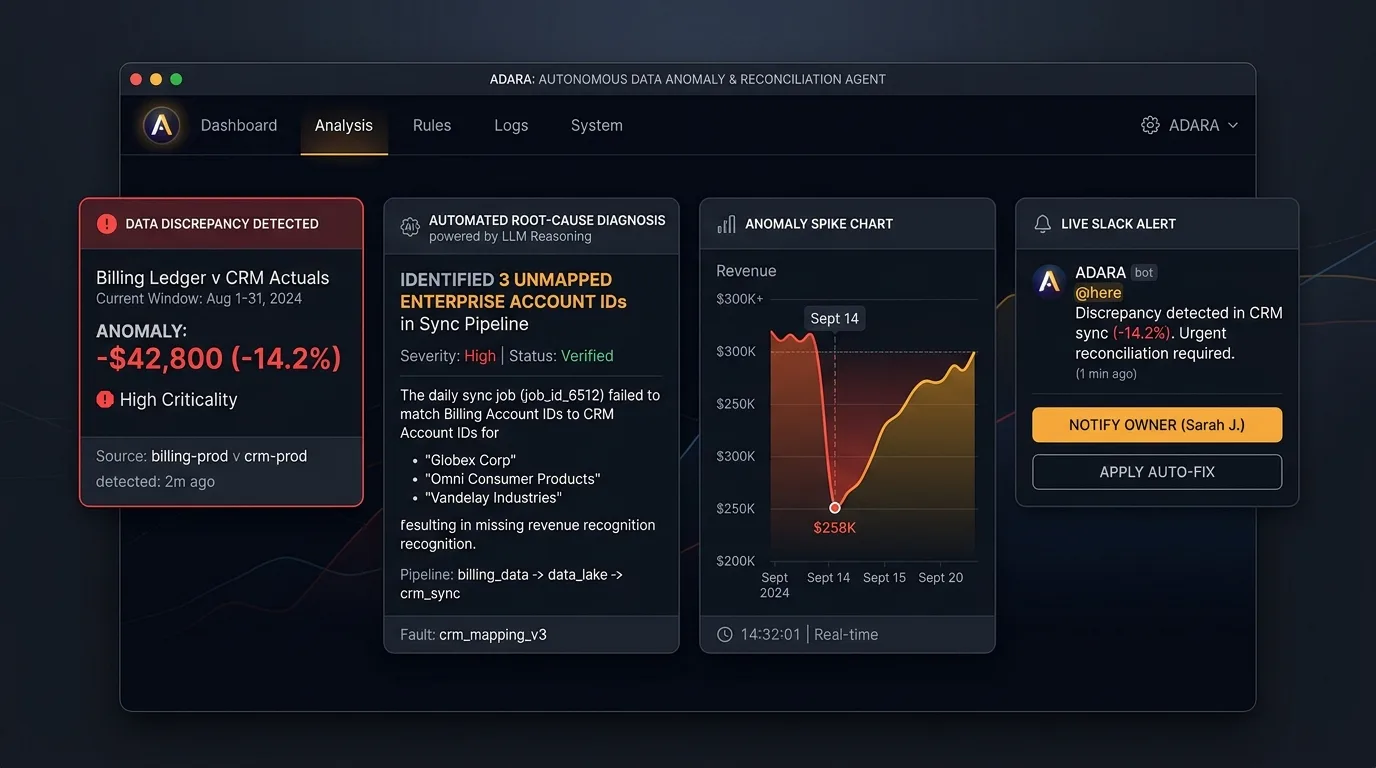Click the Sept 14 tooltip label on chart

(835, 318)
